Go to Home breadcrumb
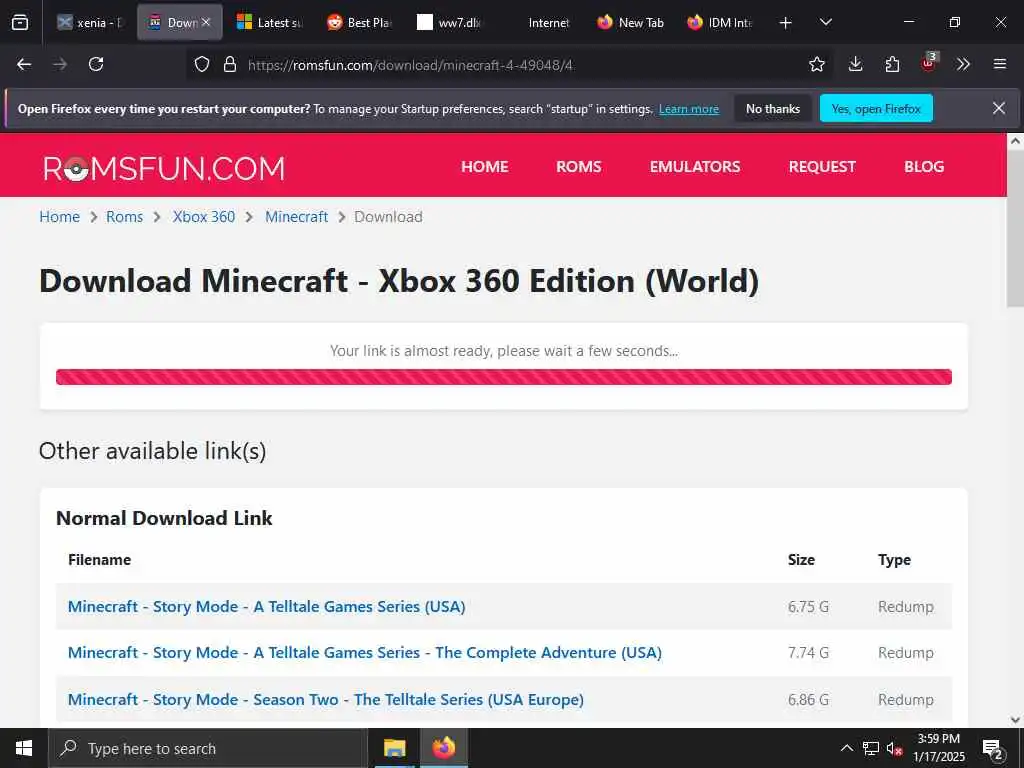 59,217
